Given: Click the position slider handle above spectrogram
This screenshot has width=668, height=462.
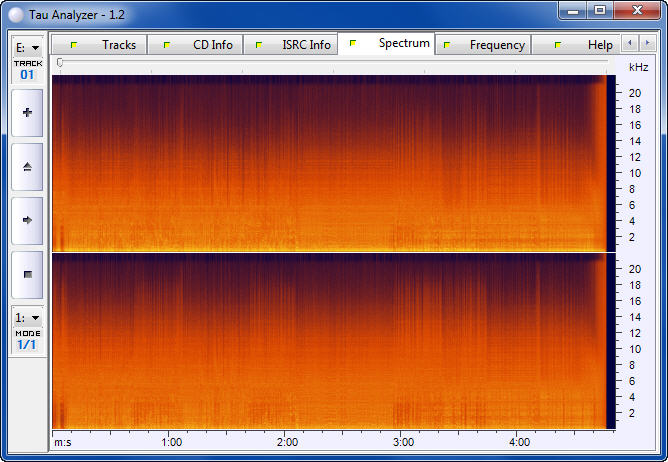Looking at the screenshot, I should click(60, 63).
